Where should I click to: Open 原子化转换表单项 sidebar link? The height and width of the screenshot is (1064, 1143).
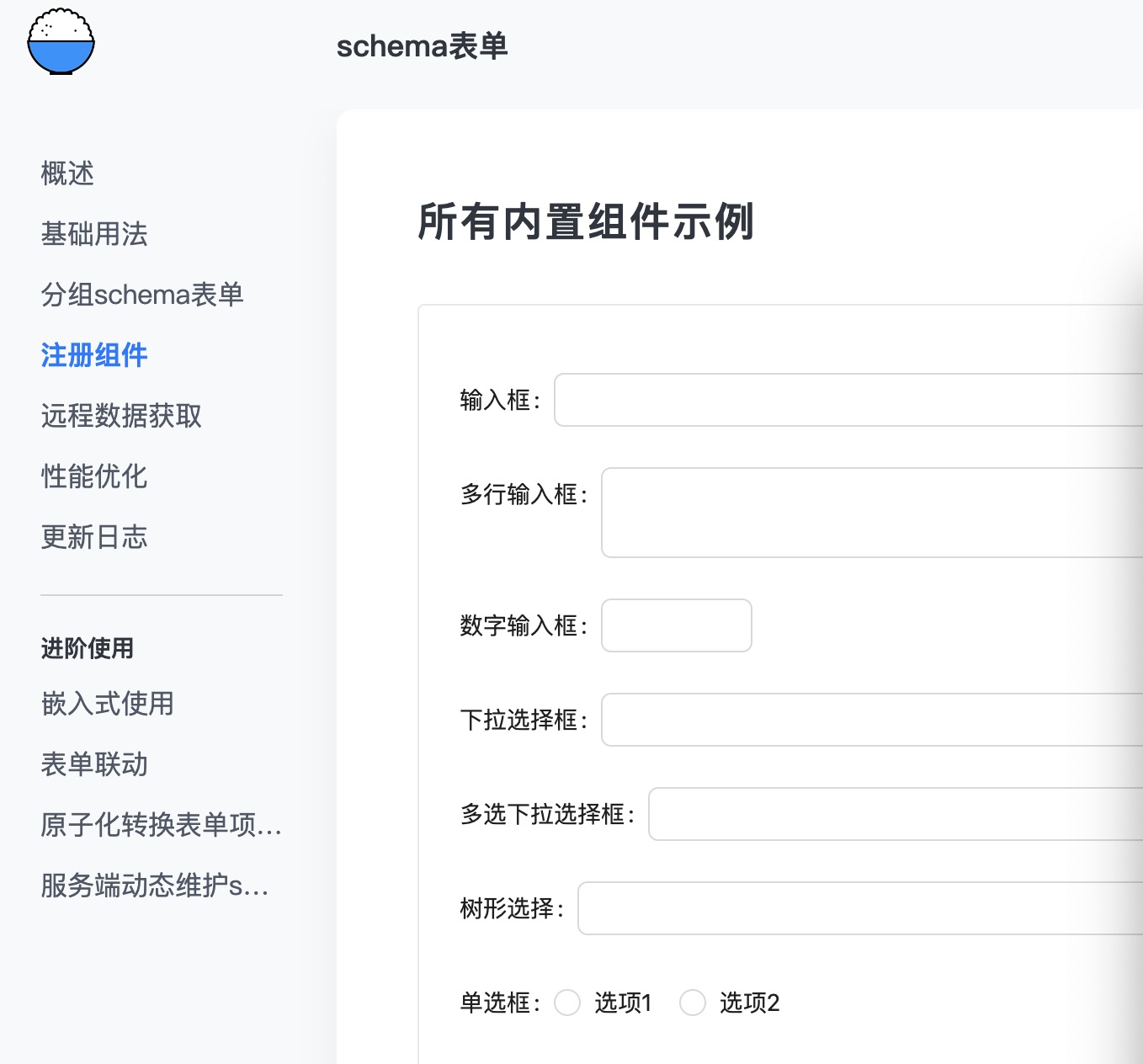click(x=162, y=825)
